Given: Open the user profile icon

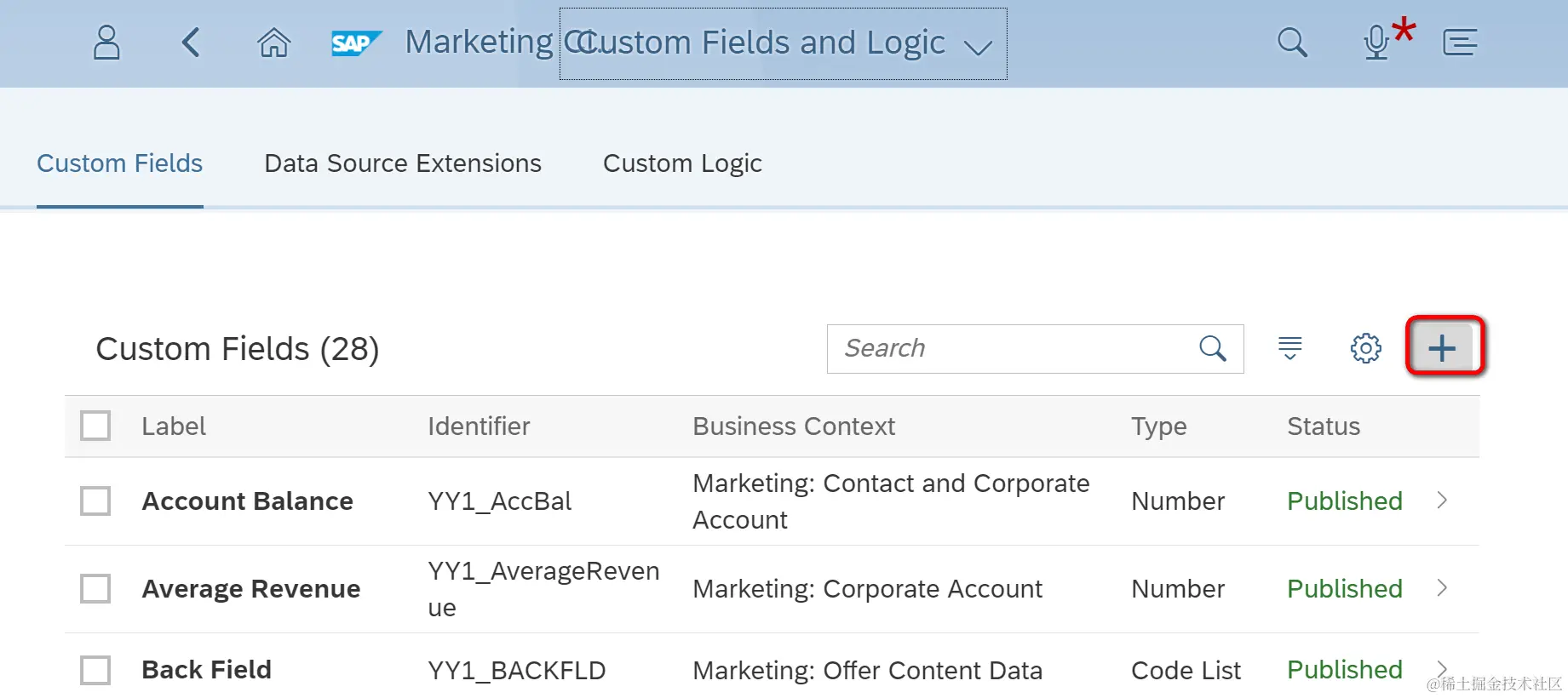Looking at the screenshot, I should (x=106, y=43).
